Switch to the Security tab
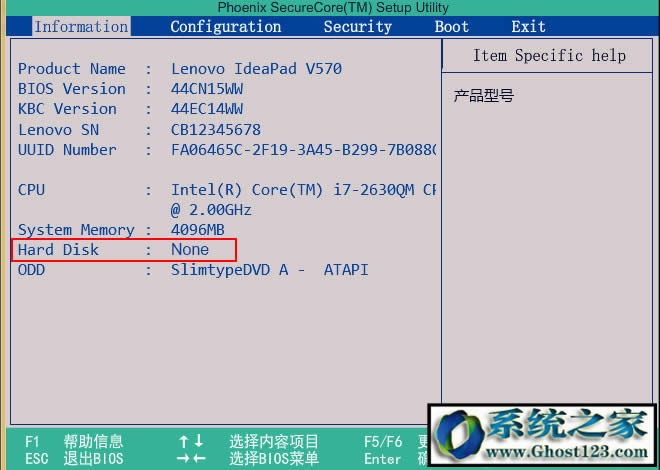This screenshot has width=660, height=470. pos(358,27)
